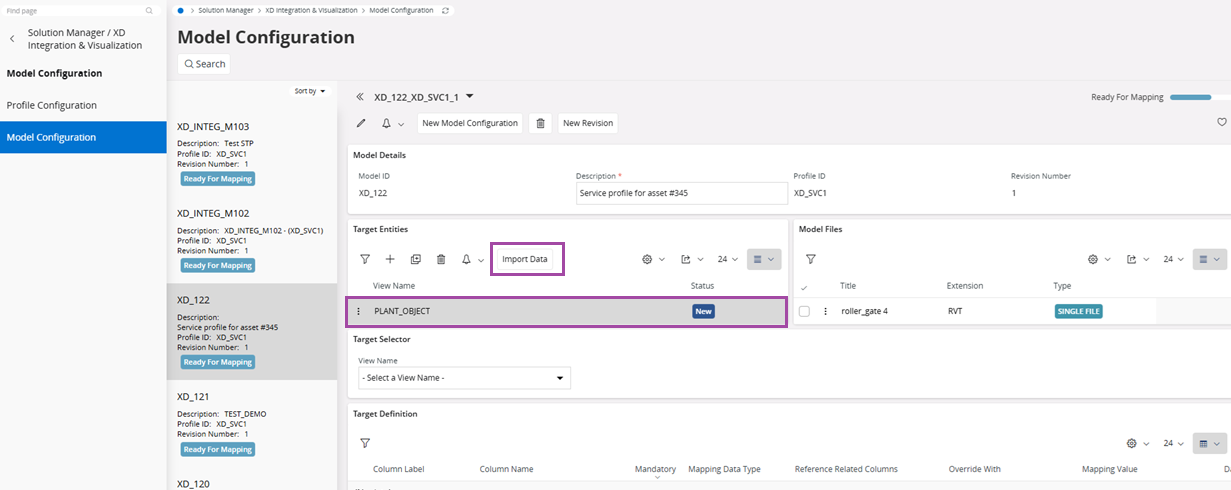
Task: Click the New Revision button
Action: [587, 123]
